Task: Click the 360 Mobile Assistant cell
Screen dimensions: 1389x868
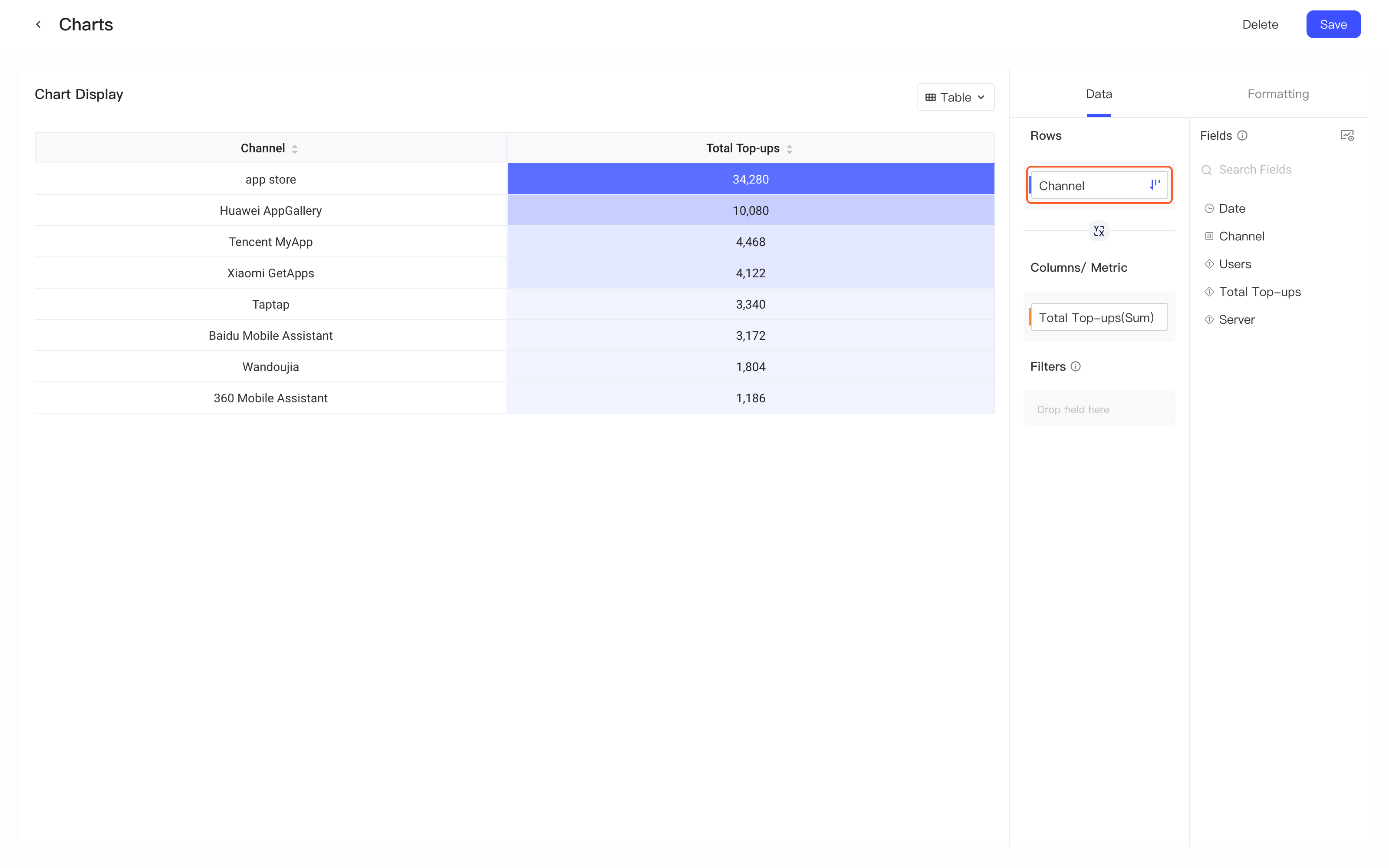Action: click(x=270, y=398)
